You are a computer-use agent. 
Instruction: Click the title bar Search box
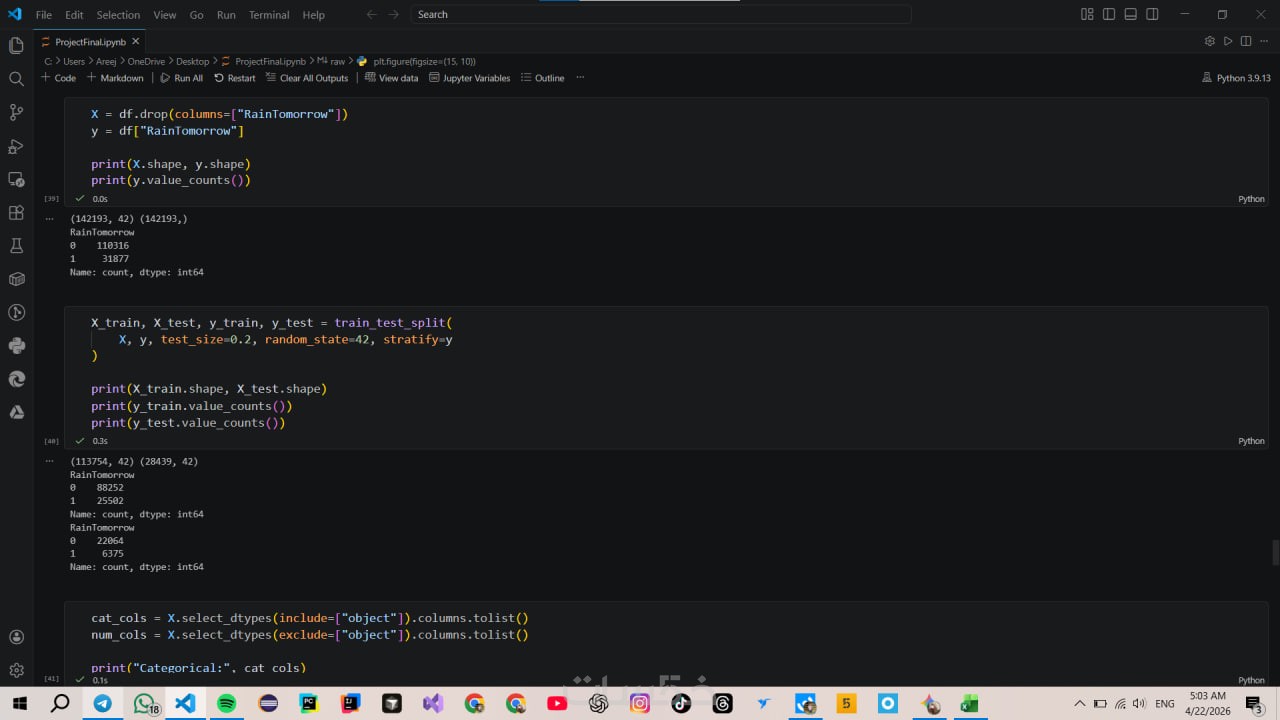coord(661,15)
